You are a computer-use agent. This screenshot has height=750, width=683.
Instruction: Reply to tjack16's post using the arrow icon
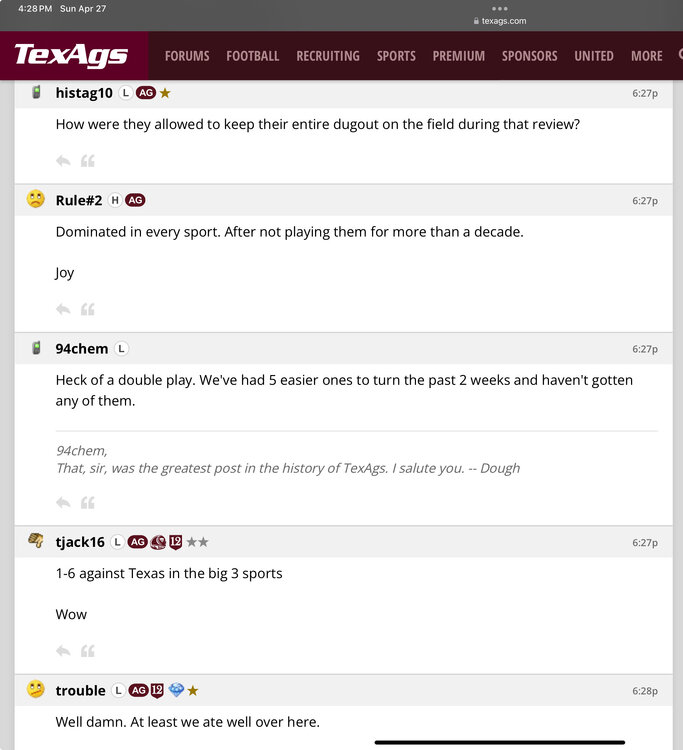click(63, 651)
